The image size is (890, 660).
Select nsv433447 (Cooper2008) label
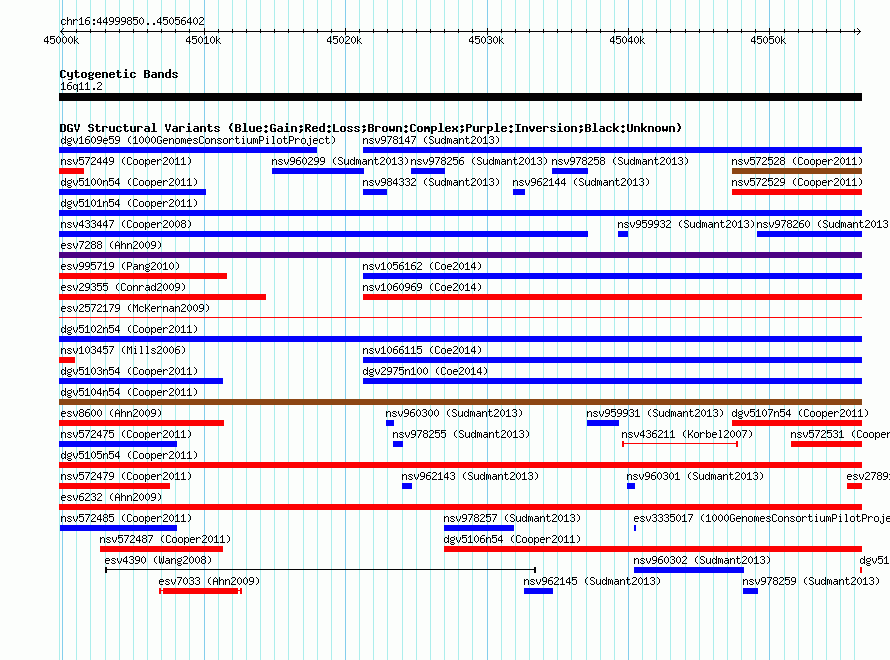point(126,224)
